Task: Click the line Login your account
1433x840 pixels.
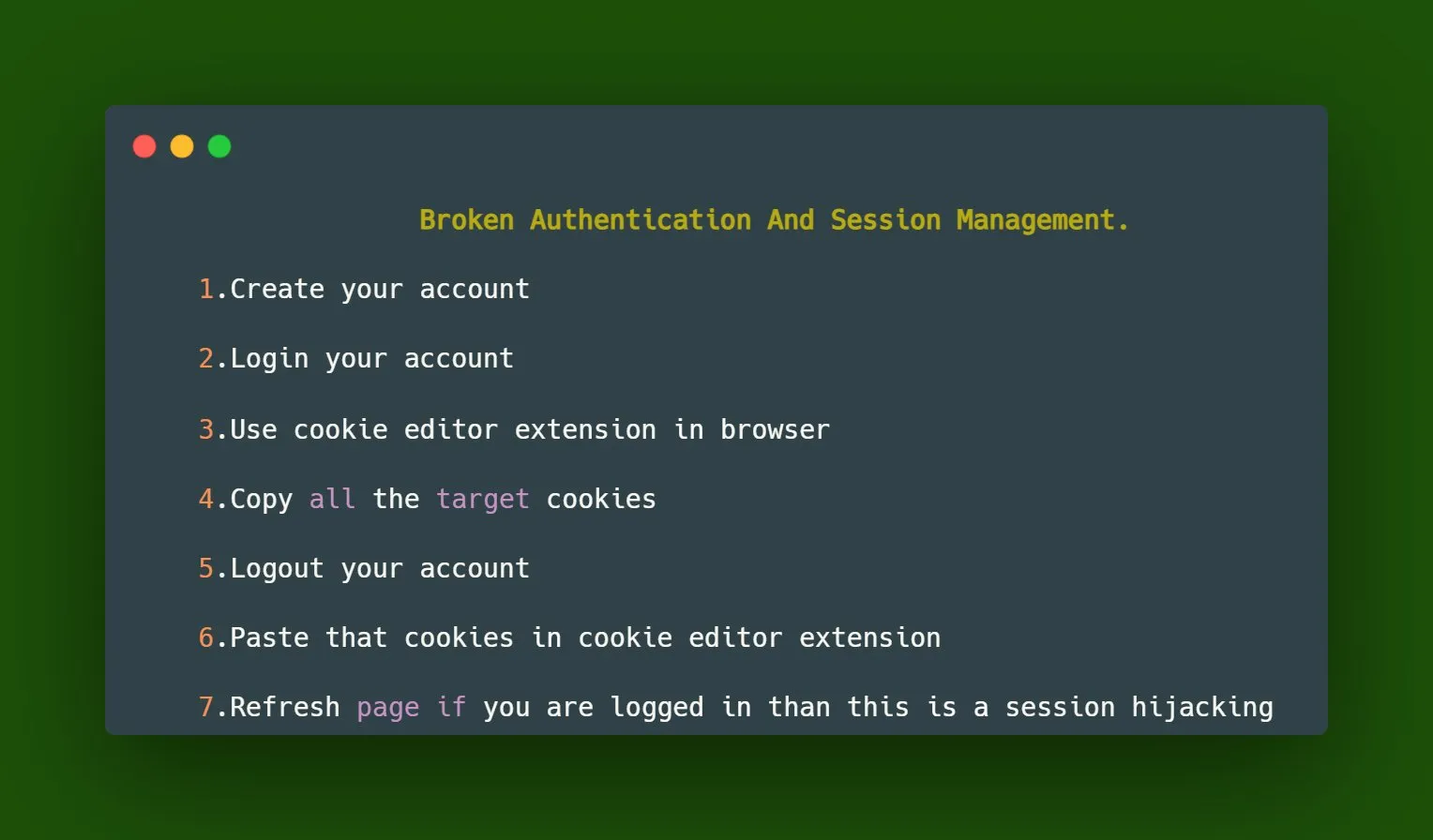Action: (x=356, y=359)
